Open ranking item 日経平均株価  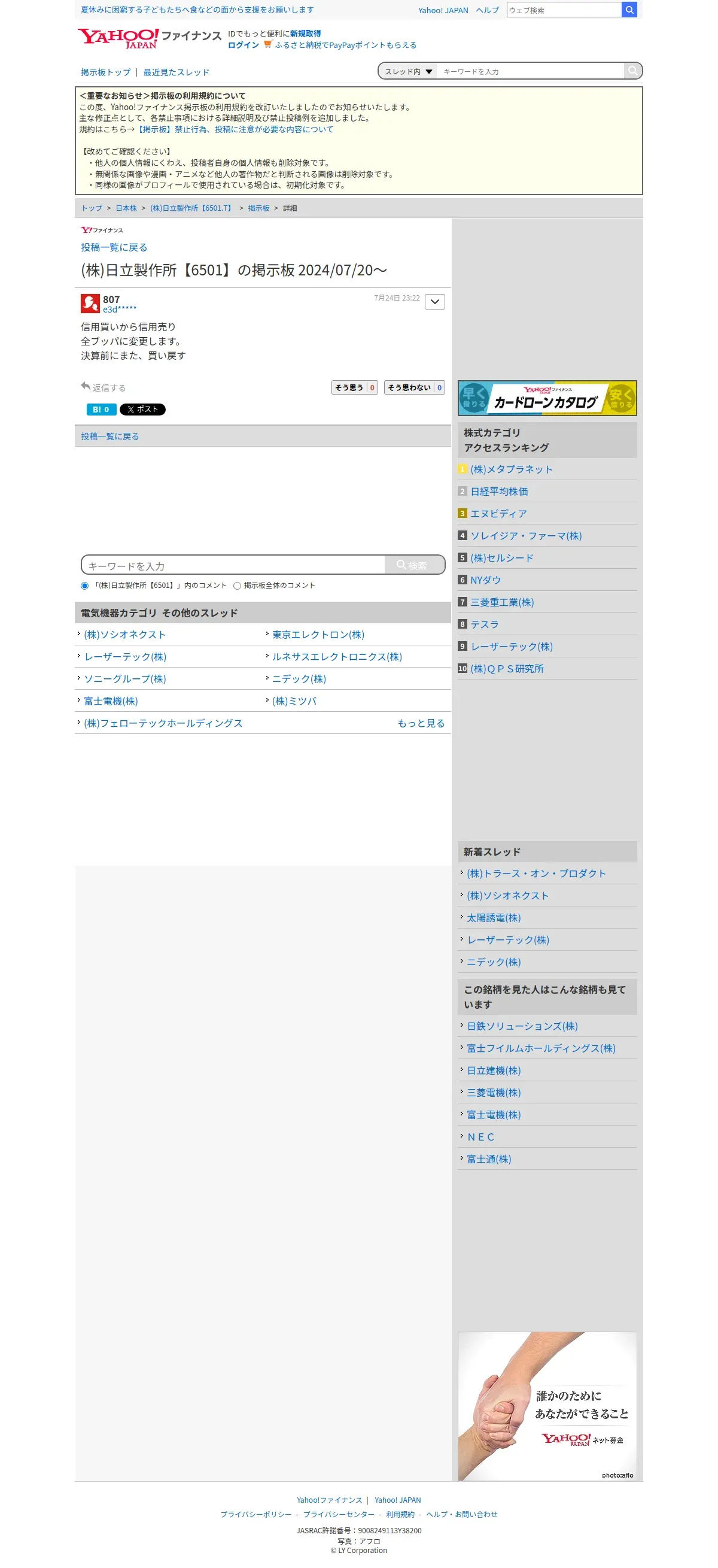coord(499,491)
